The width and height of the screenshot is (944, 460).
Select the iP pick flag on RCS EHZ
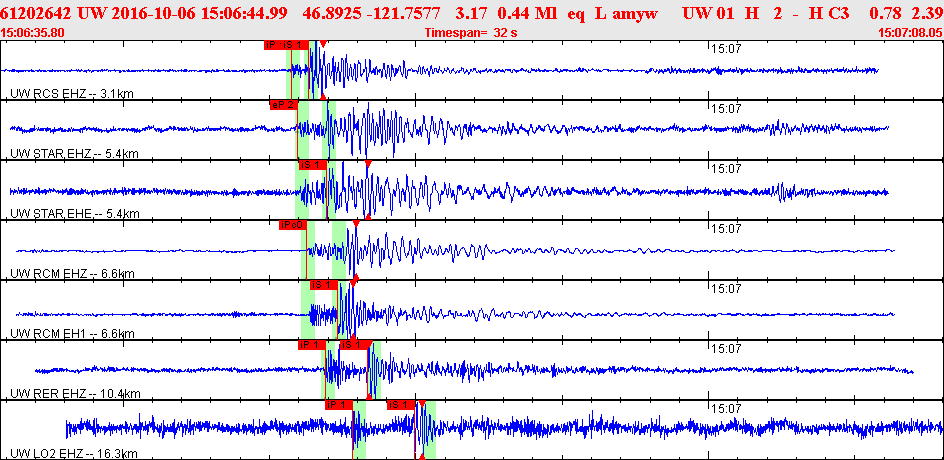tap(273, 45)
